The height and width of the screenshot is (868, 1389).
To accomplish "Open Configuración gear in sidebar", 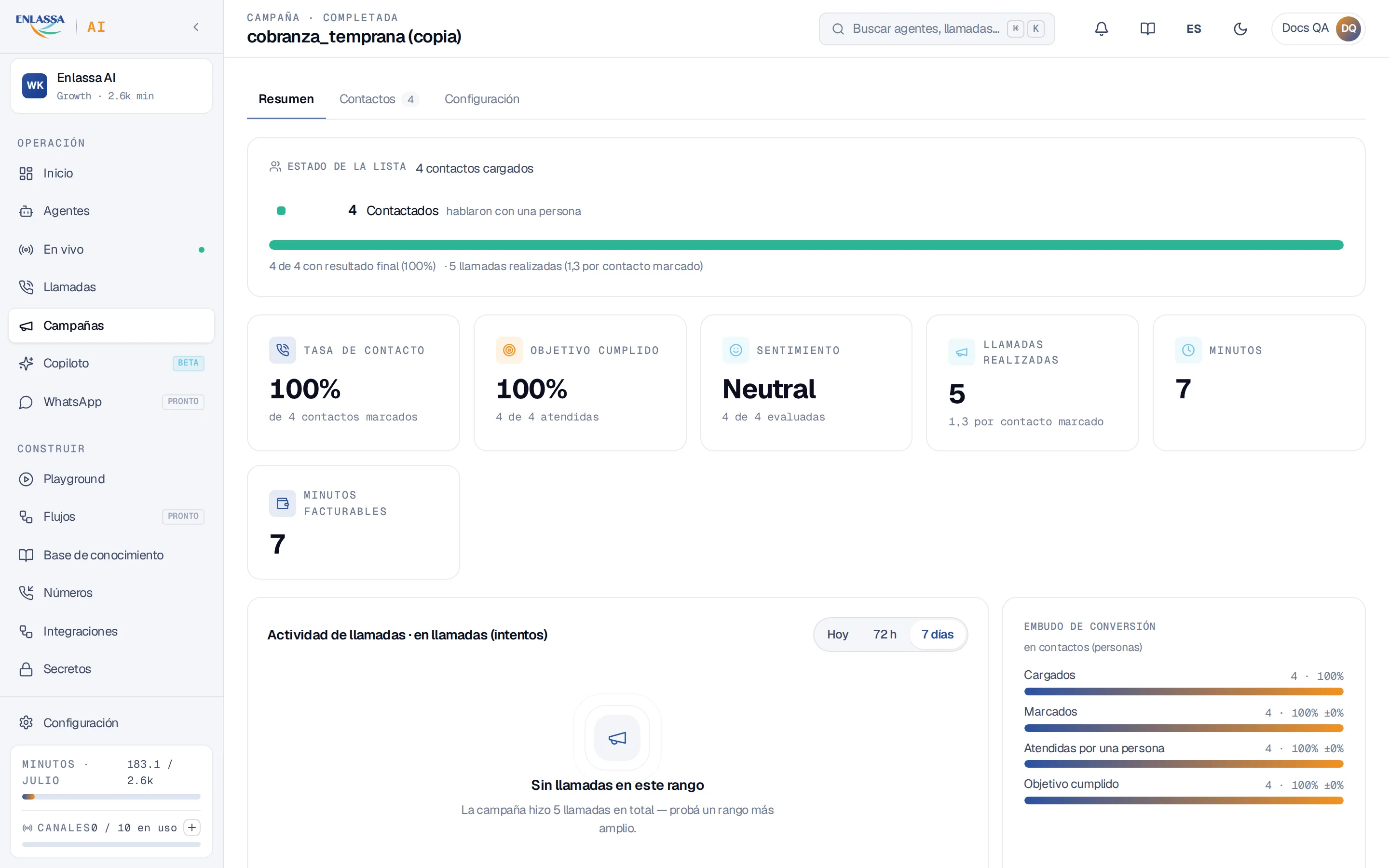I will [111, 723].
